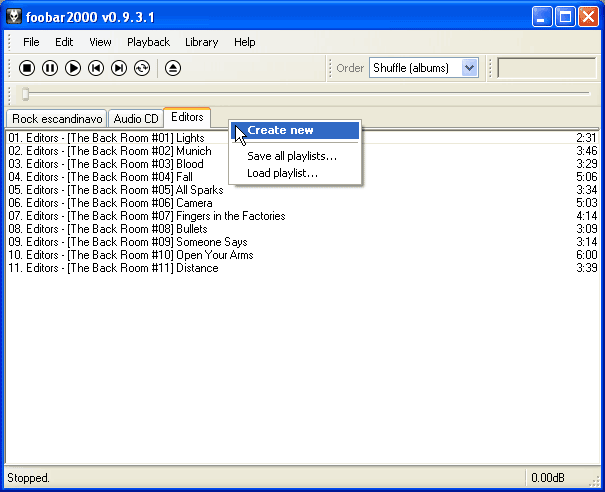The height and width of the screenshot is (492, 605).
Task: Select track 01 Lights
Action: [x=302, y=138]
